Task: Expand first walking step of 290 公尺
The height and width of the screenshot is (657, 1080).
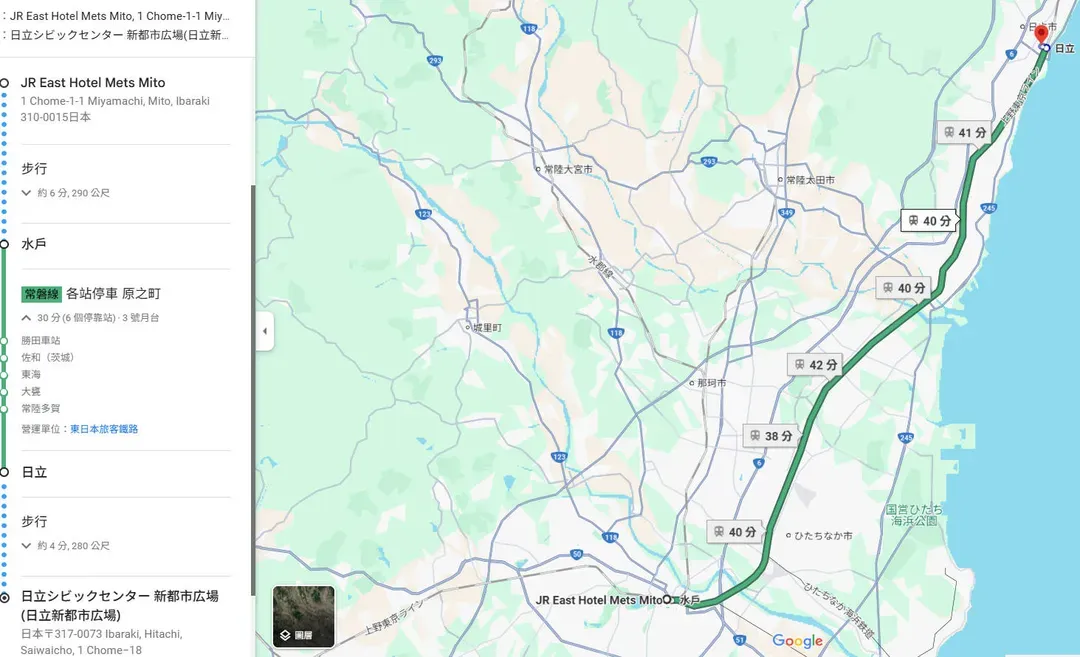Action: [26, 193]
